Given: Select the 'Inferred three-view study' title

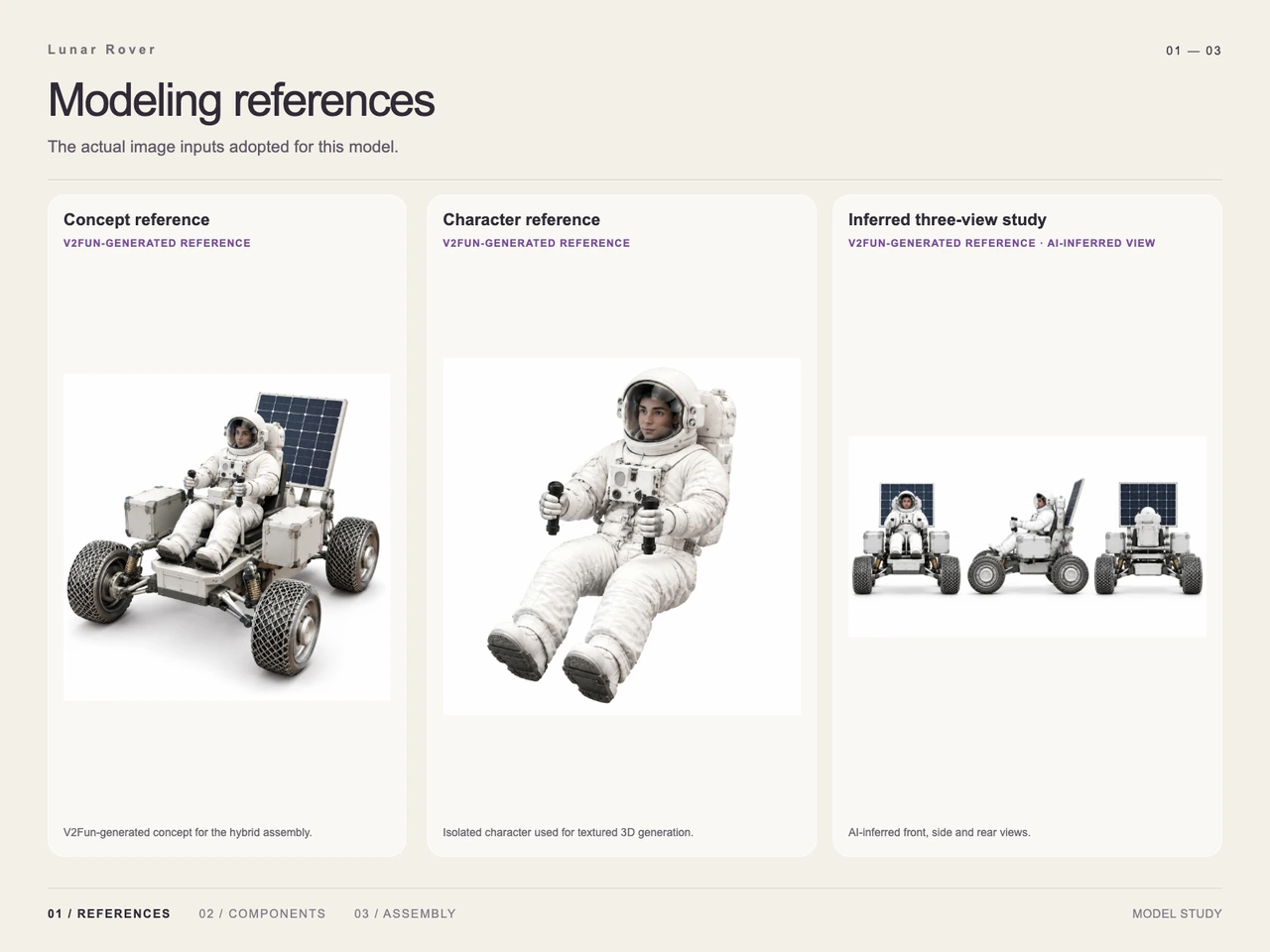Looking at the screenshot, I should point(948,220).
